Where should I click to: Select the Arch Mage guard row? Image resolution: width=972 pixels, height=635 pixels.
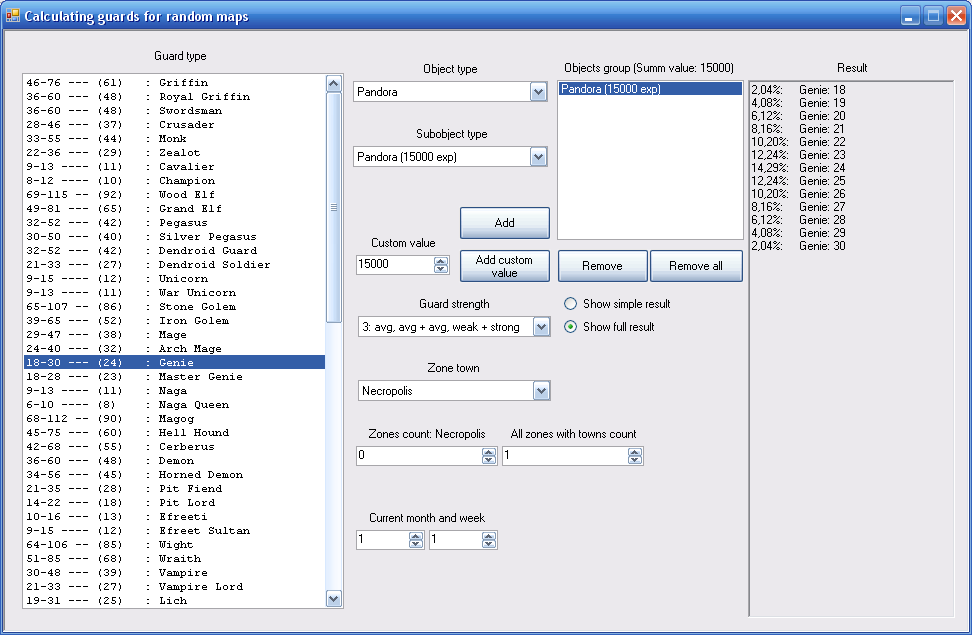tap(174, 349)
